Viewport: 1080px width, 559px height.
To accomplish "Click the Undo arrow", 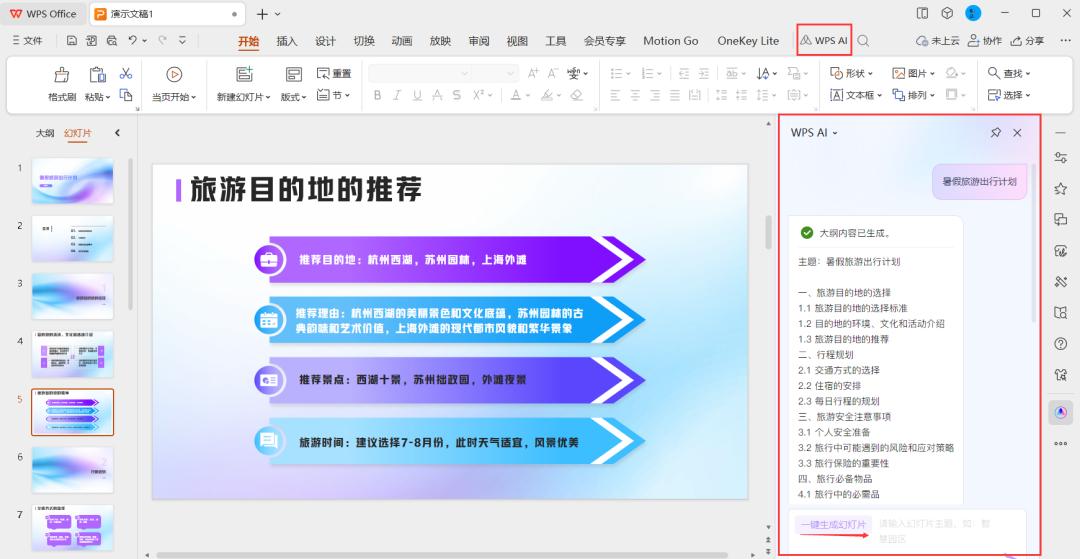I will [132, 41].
